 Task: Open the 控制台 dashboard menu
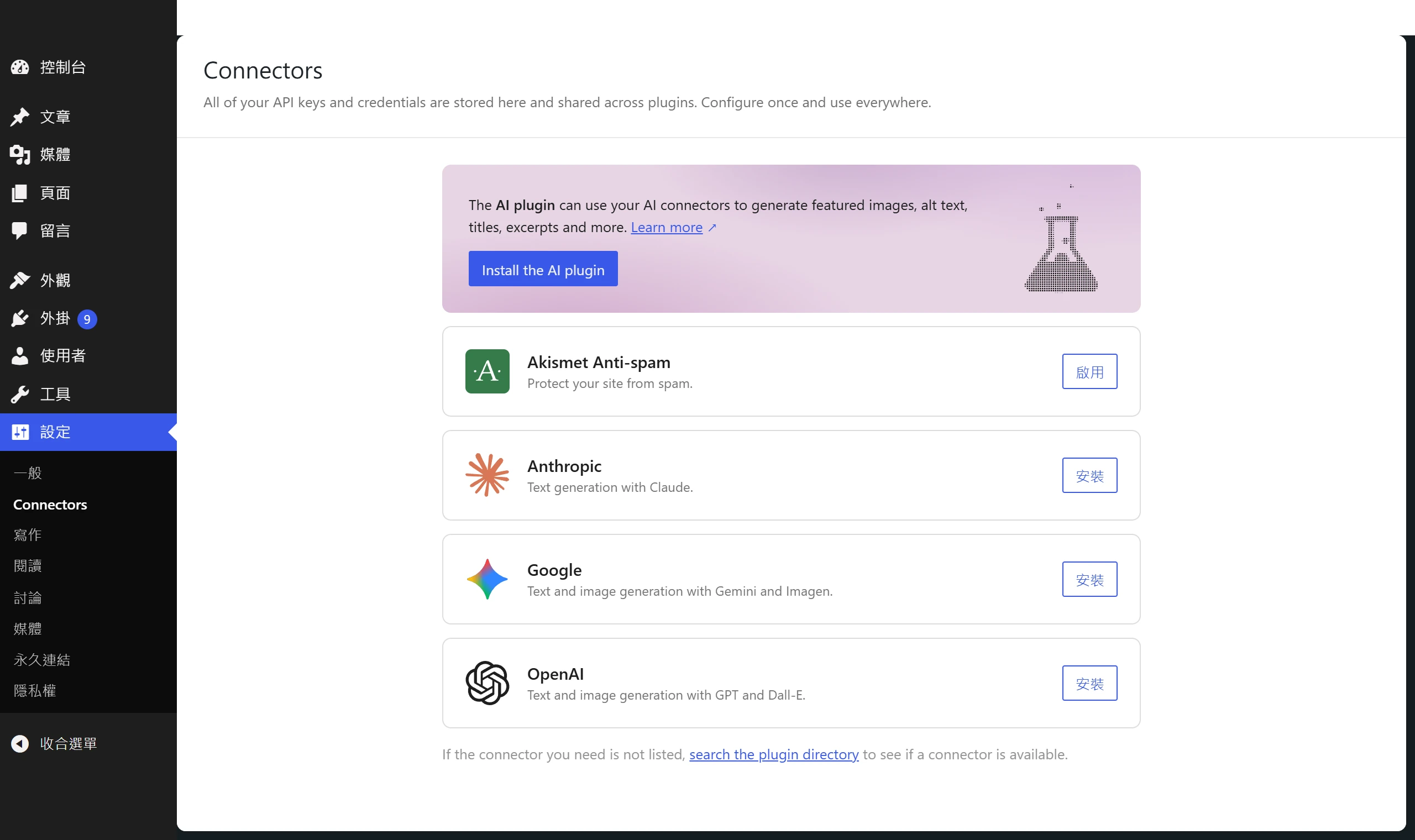tap(88, 67)
